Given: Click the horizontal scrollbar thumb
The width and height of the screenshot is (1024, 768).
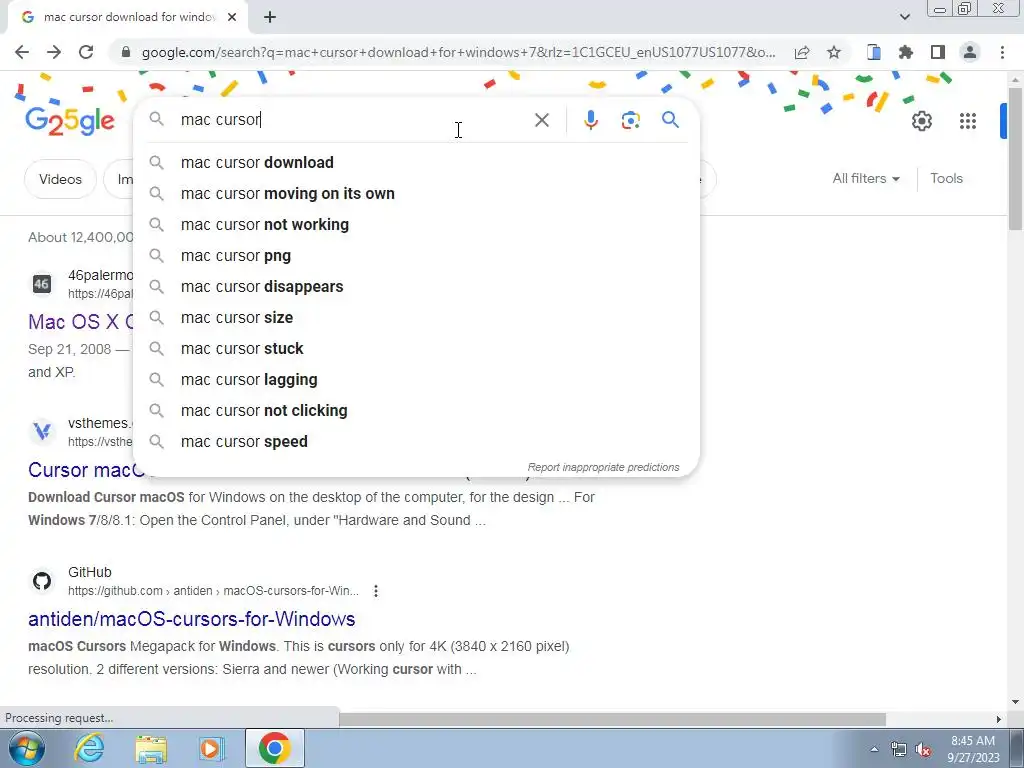Looking at the screenshot, I should (x=613, y=719).
